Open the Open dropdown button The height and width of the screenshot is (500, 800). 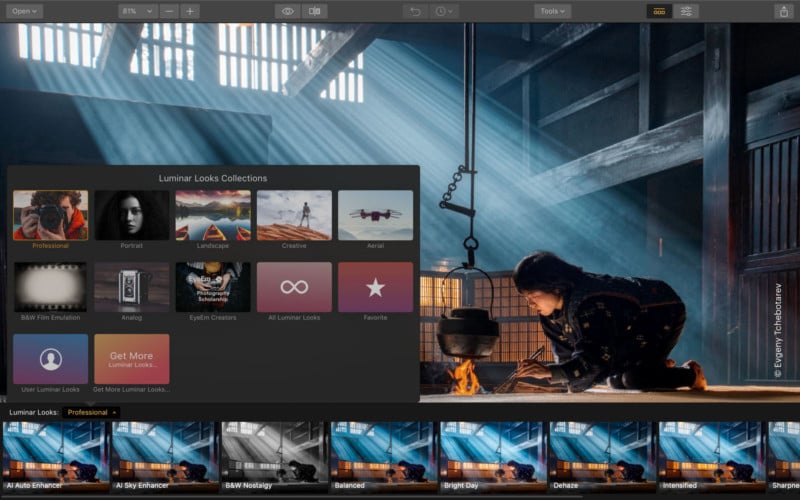(x=24, y=11)
